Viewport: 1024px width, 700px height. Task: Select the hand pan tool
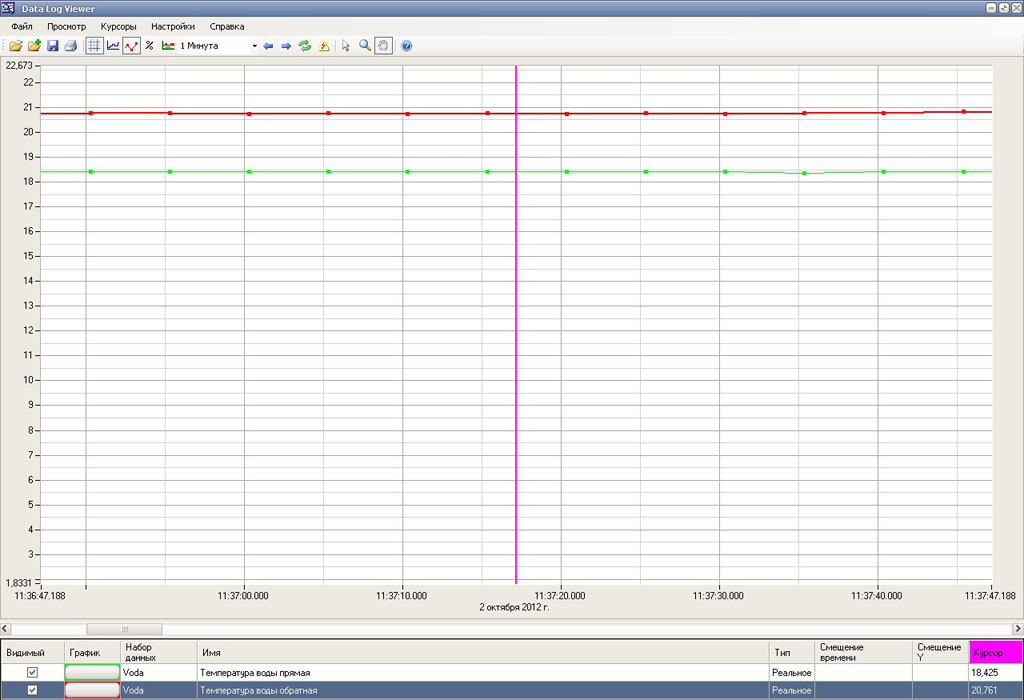click(x=383, y=46)
